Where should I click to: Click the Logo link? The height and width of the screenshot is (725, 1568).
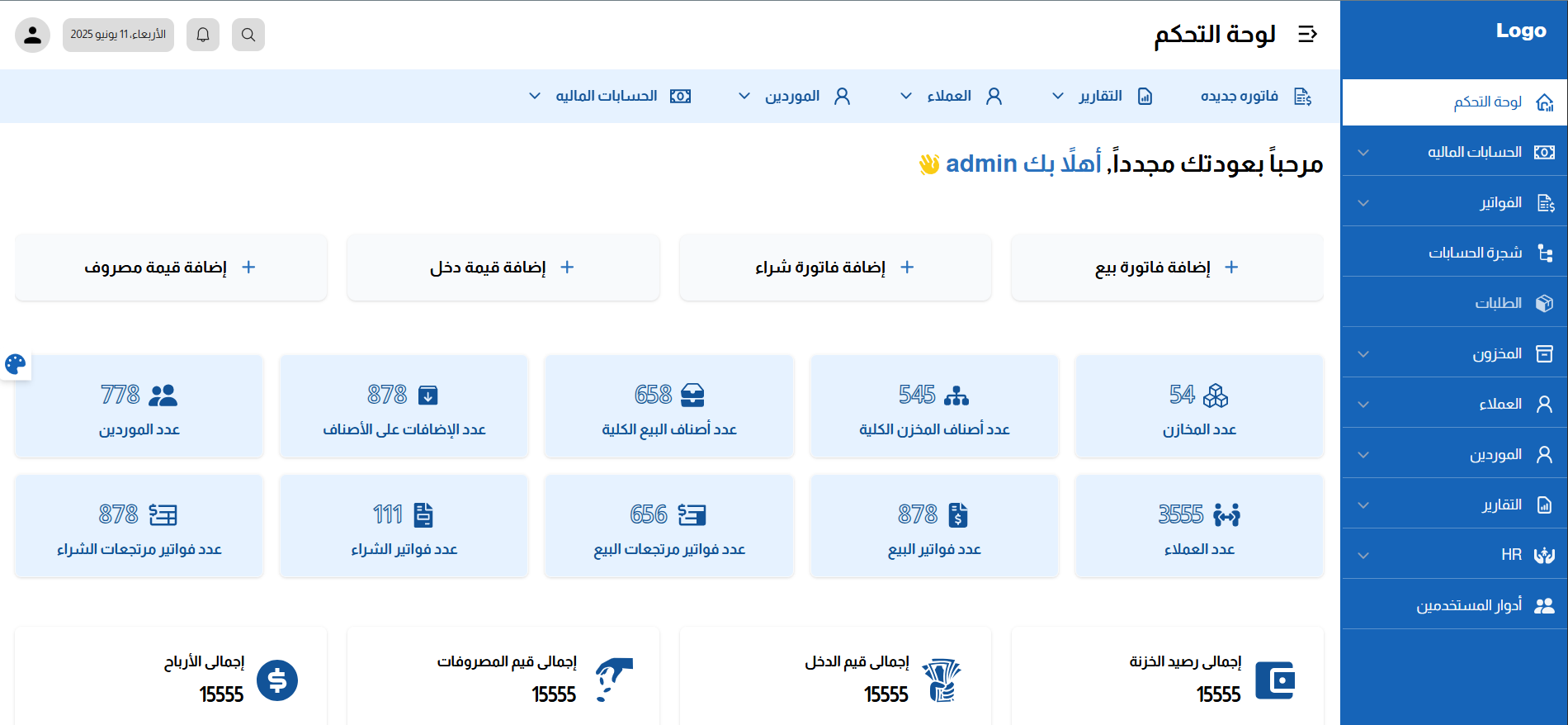click(1521, 31)
